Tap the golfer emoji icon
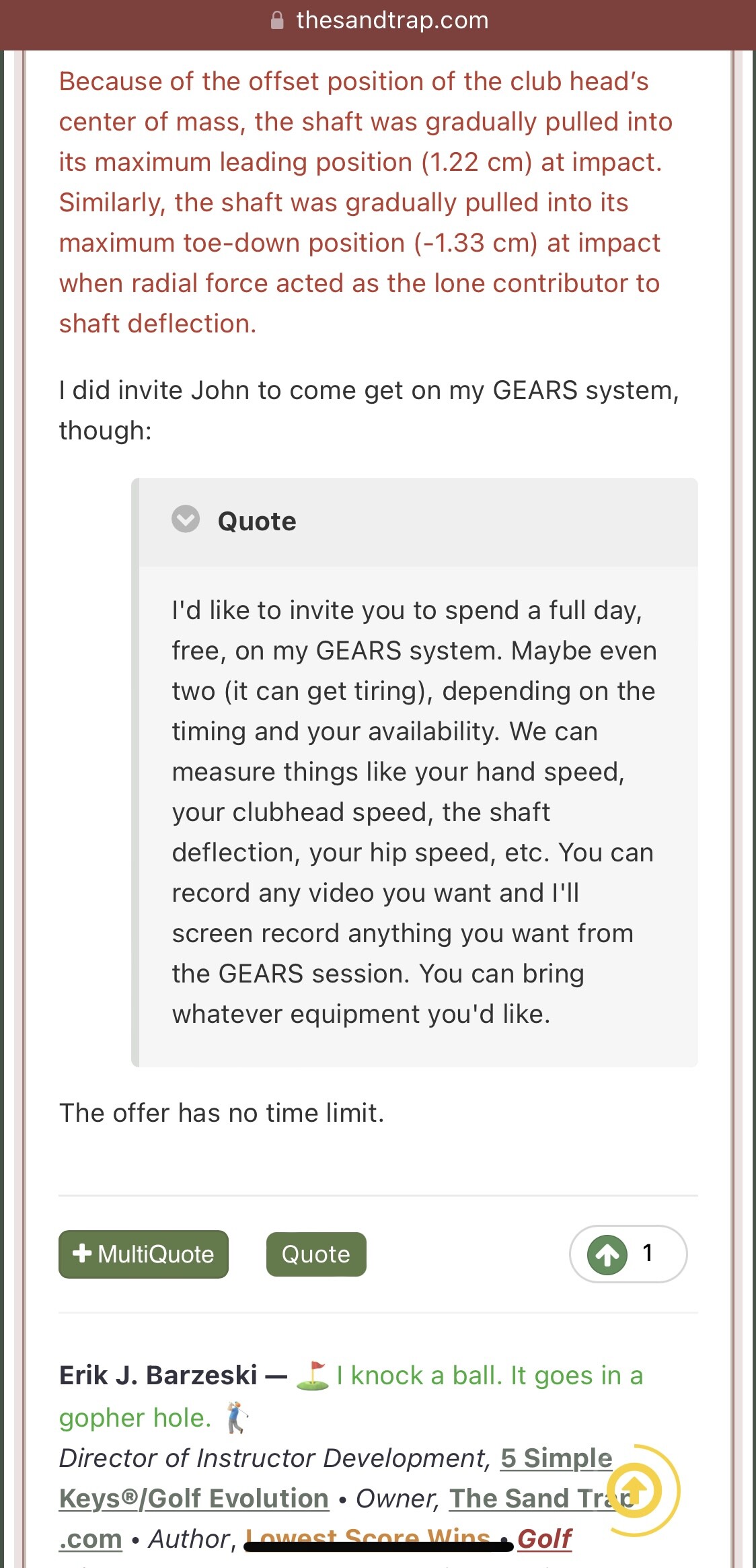756x1568 pixels. [x=235, y=1417]
